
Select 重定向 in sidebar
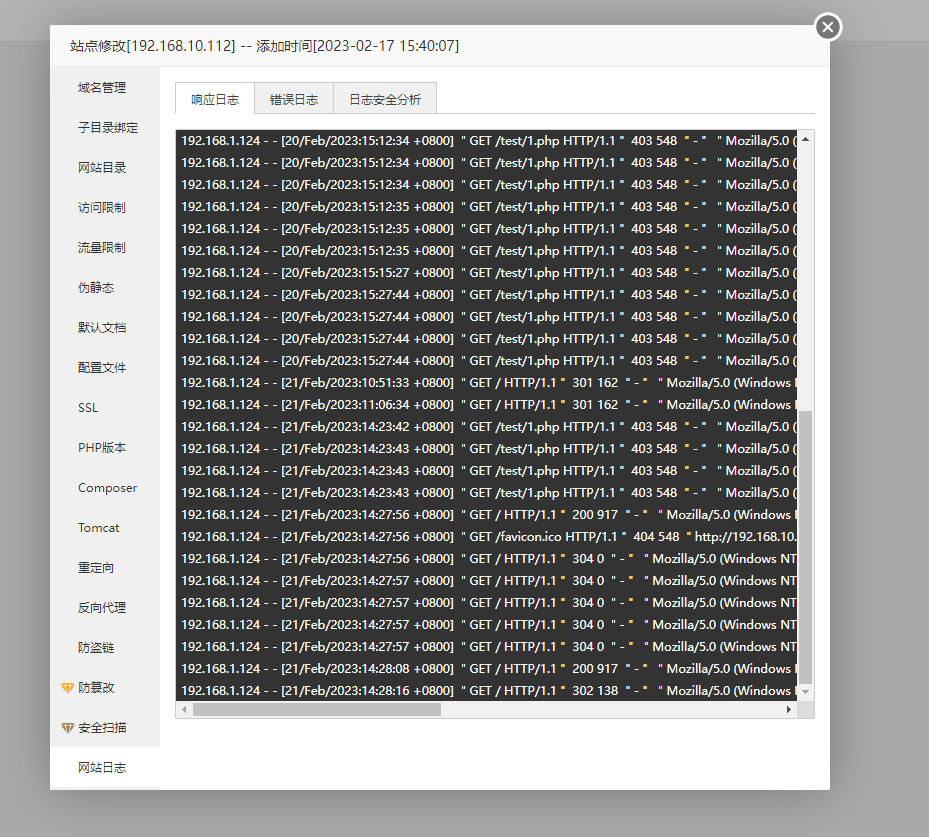(96, 567)
